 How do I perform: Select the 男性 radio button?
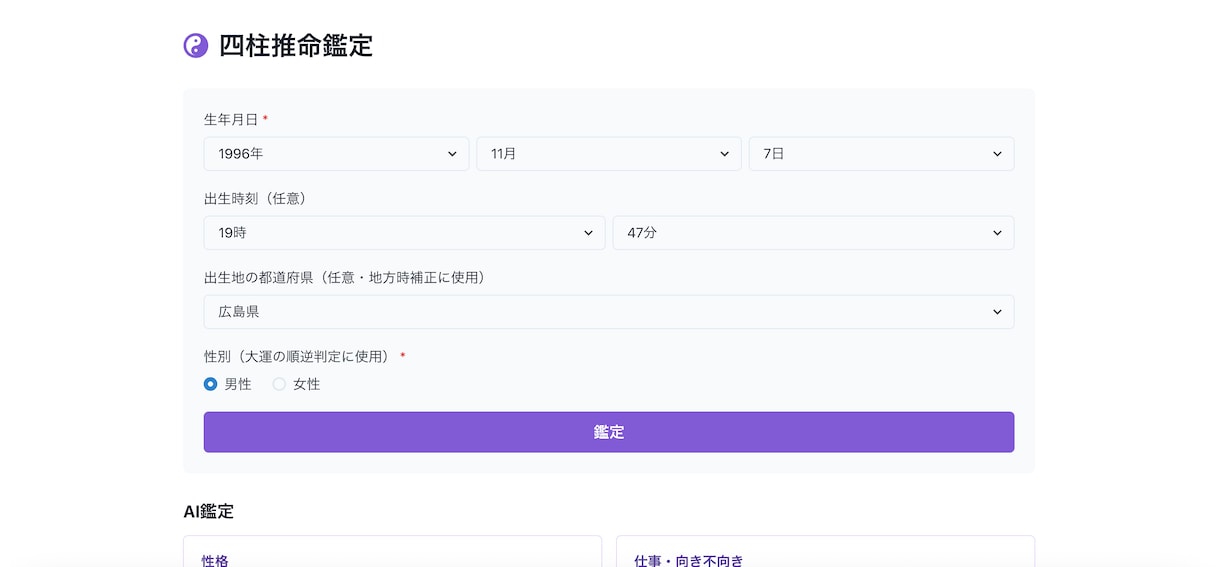(210, 384)
